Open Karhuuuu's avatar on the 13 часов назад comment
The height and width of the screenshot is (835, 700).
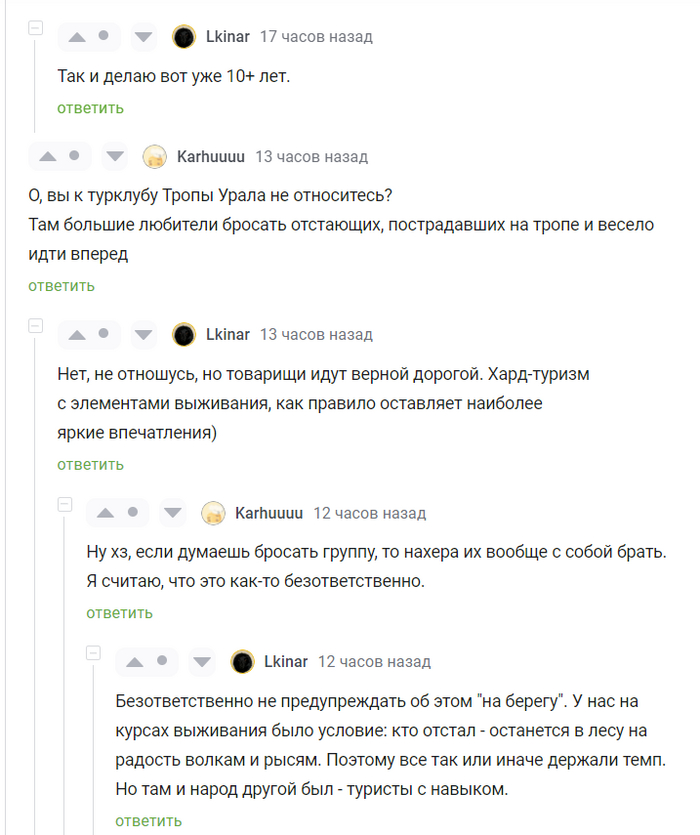pyautogui.click(x=155, y=157)
